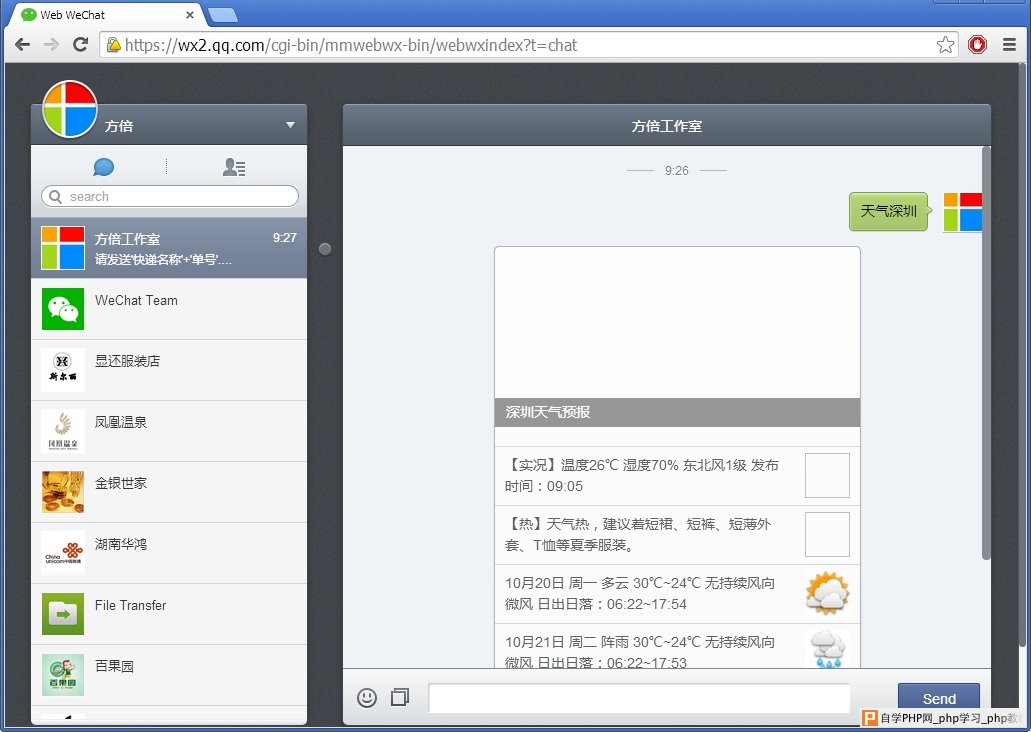The height and width of the screenshot is (732, 1031).
Task: Click the Send button
Action: pyautogui.click(x=939, y=698)
